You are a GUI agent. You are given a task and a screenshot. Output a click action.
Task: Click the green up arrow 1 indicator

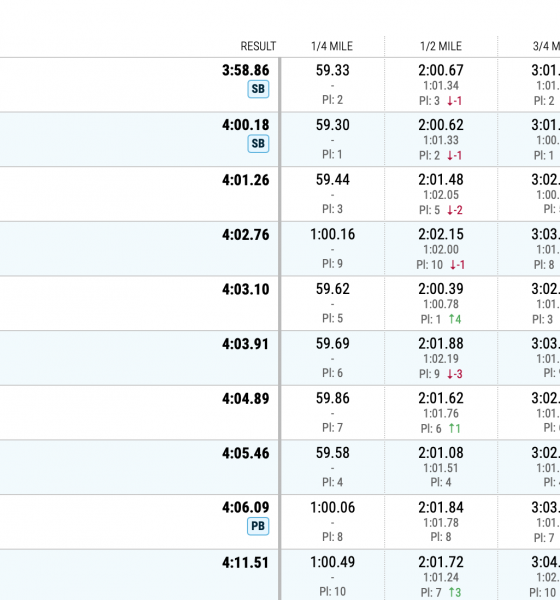[x=454, y=429]
